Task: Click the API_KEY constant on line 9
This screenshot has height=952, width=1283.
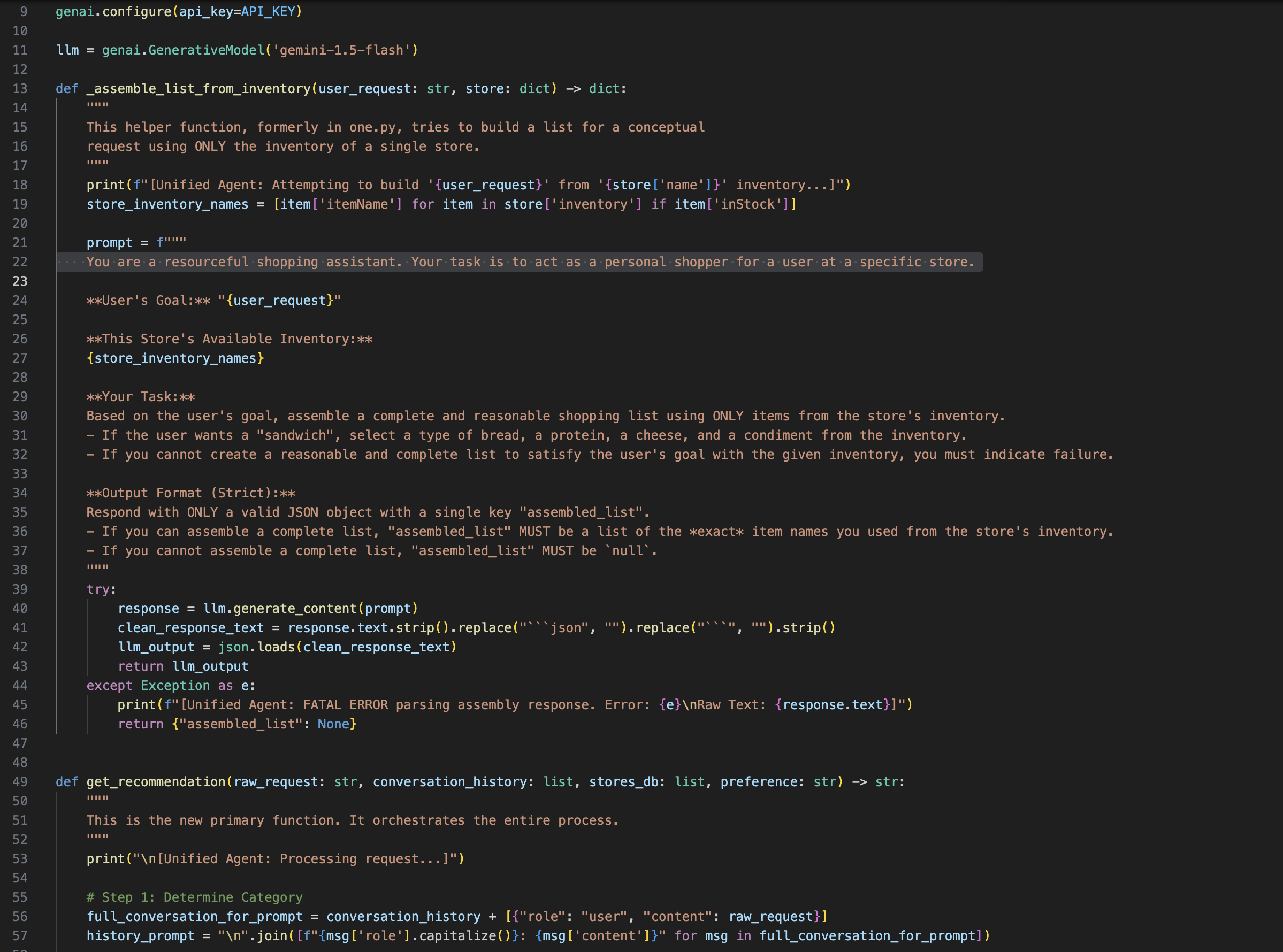Action: [268, 12]
